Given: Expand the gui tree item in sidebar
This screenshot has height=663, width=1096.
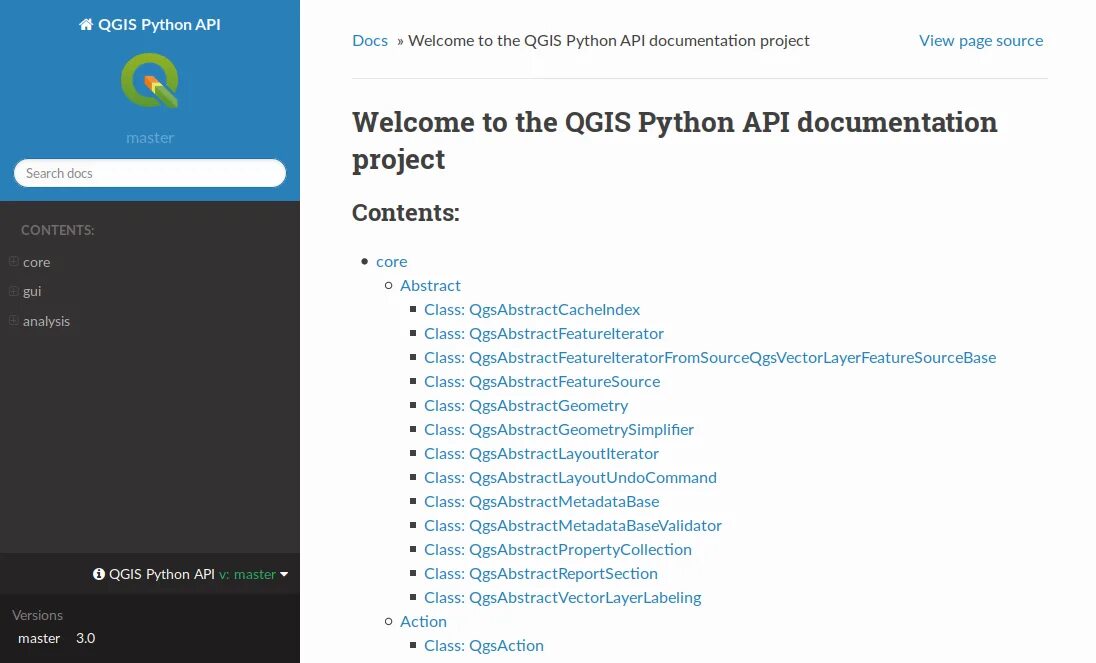Looking at the screenshot, I should [x=13, y=291].
